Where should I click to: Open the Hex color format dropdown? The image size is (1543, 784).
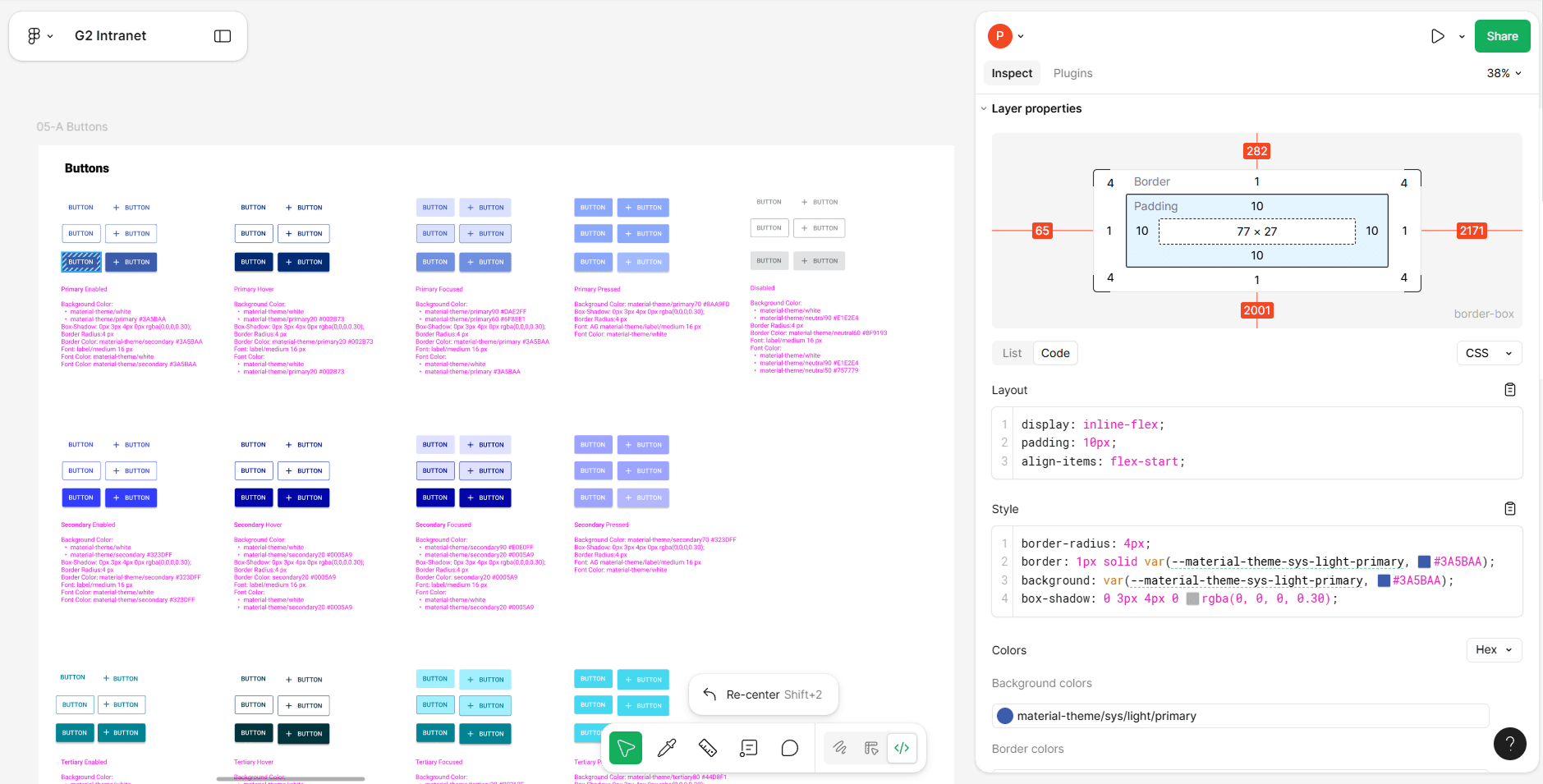point(1494,649)
